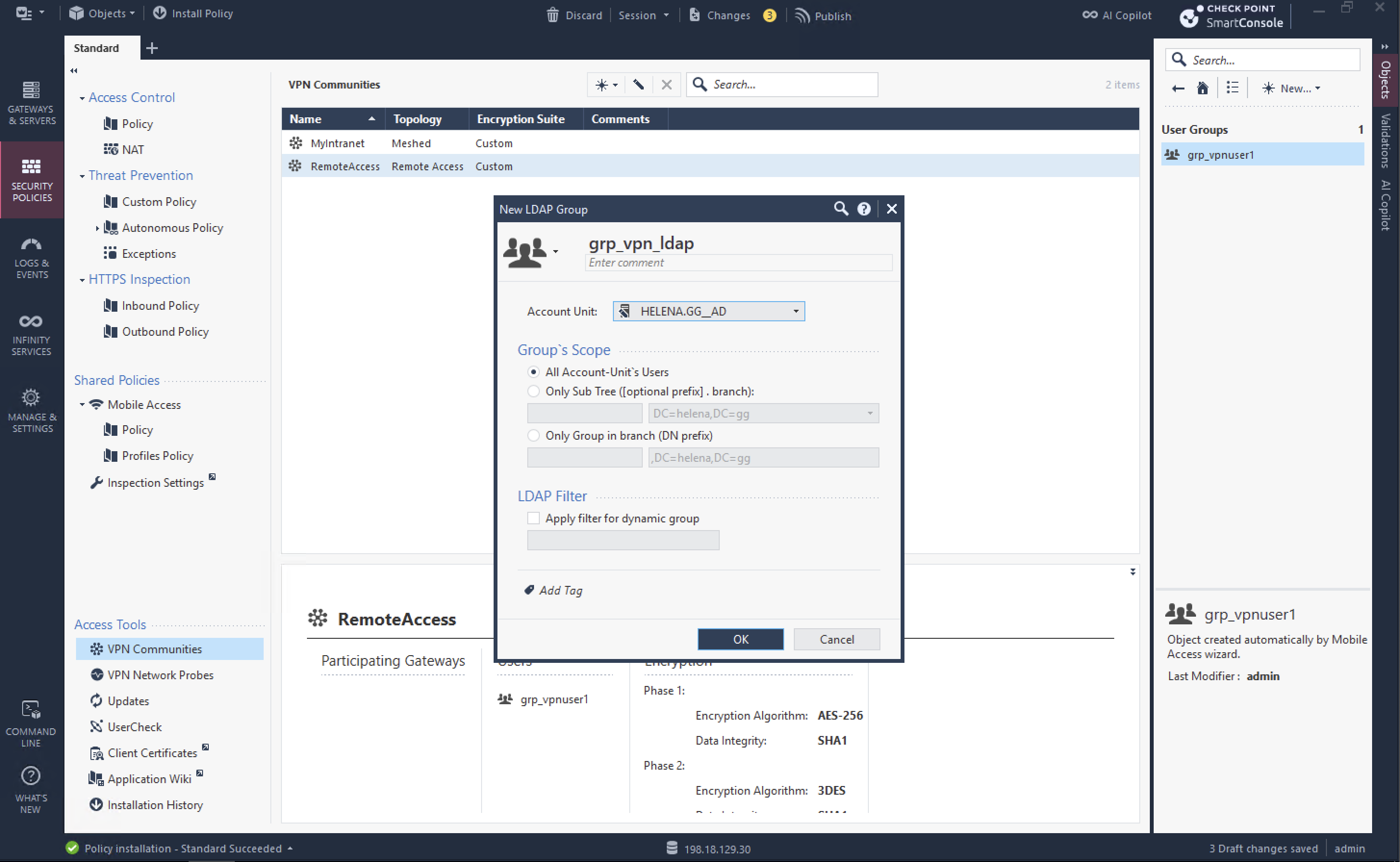Click the edit pencil icon for VPN Communities
Image resolution: width=1400 pixels, height=862 pixels.
click(638, 85)
